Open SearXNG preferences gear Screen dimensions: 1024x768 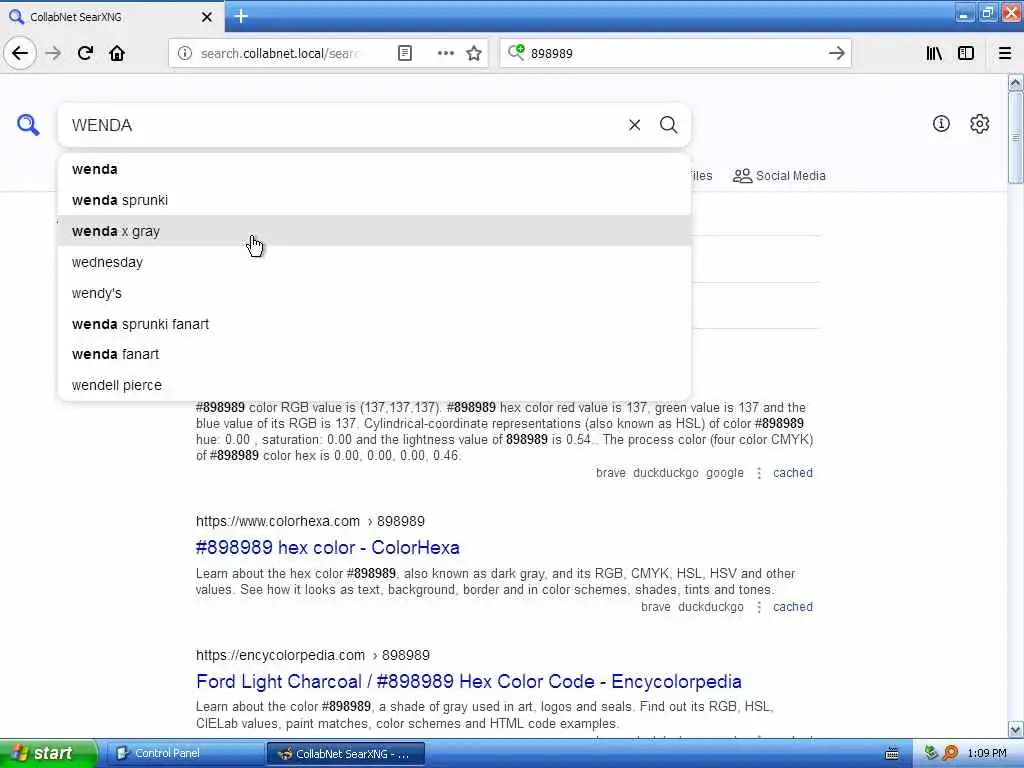click(980, 123)
